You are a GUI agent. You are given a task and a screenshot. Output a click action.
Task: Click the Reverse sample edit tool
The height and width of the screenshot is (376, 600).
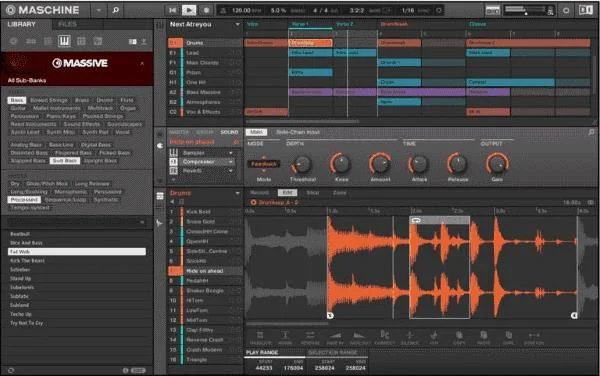point(310,338)
